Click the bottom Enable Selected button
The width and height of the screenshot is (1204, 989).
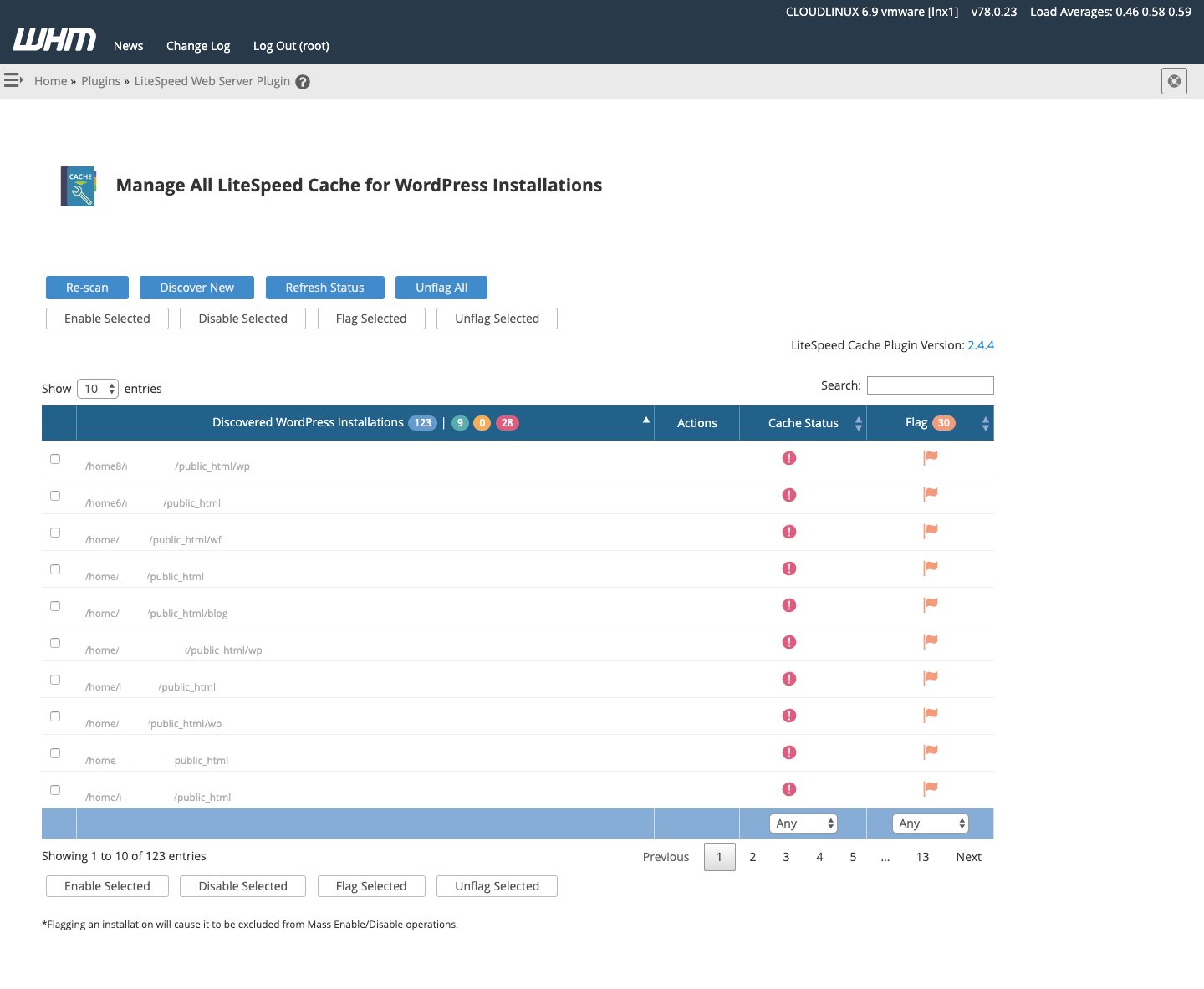point(107,886)
